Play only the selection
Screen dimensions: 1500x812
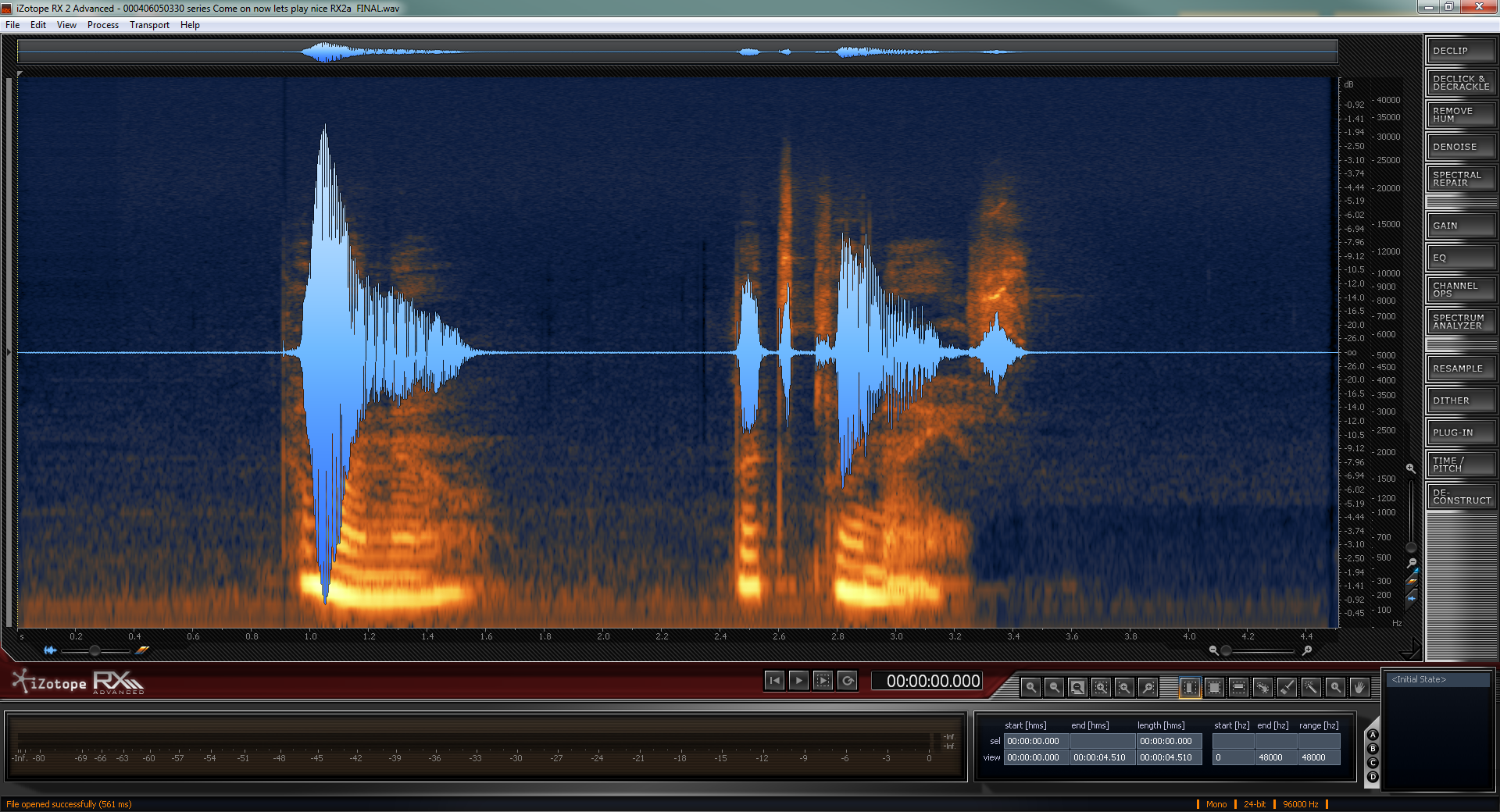[x=823, y=681]
